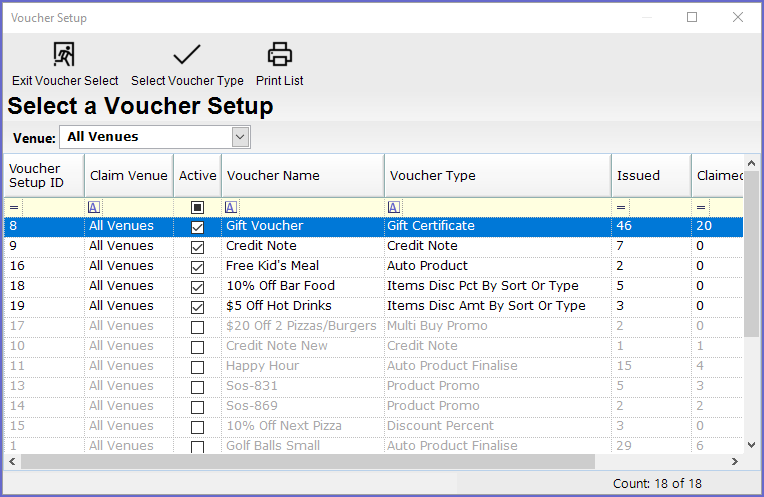Click the Select Voucher Type checkmark icon
This screenshot has width=764, height=497.
[x=187, y=55]
